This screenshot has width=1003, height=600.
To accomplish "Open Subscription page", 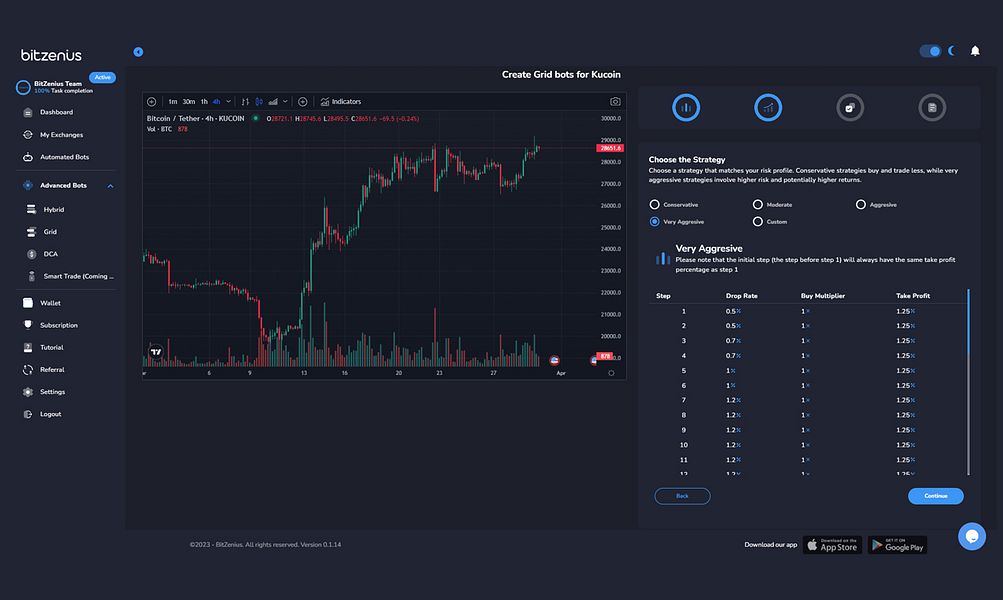I will click(59, 325).
